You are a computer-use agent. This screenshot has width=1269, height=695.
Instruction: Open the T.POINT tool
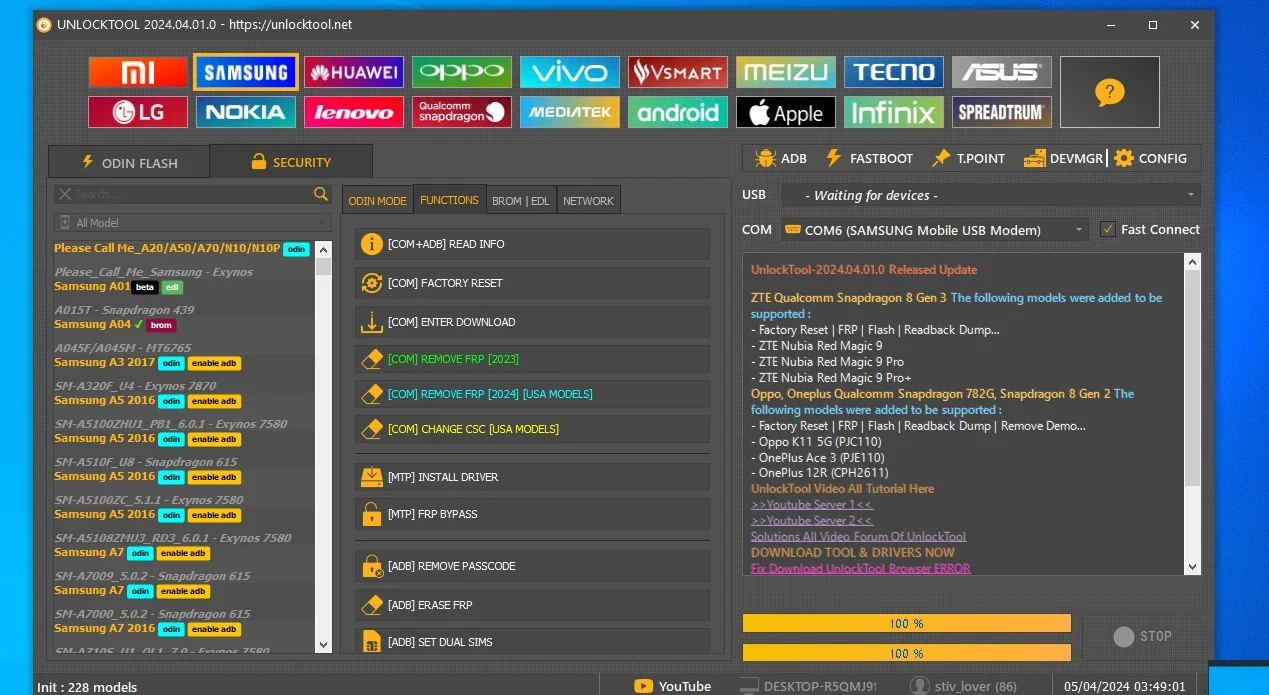click(968, 158)
